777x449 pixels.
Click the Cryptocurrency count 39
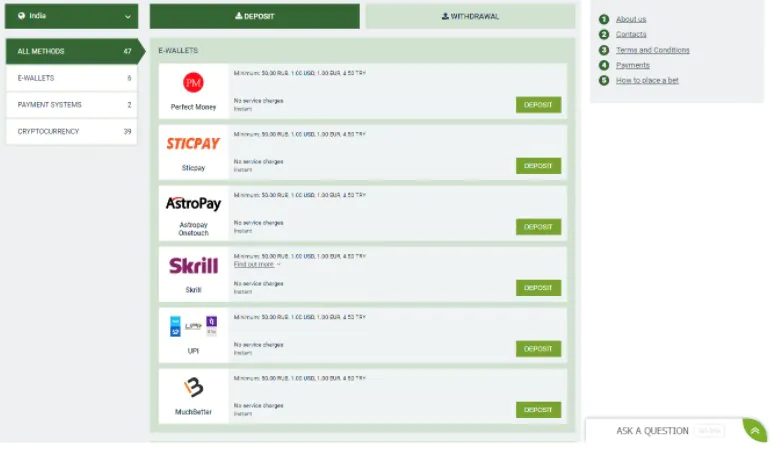click(x=127, y=131)
